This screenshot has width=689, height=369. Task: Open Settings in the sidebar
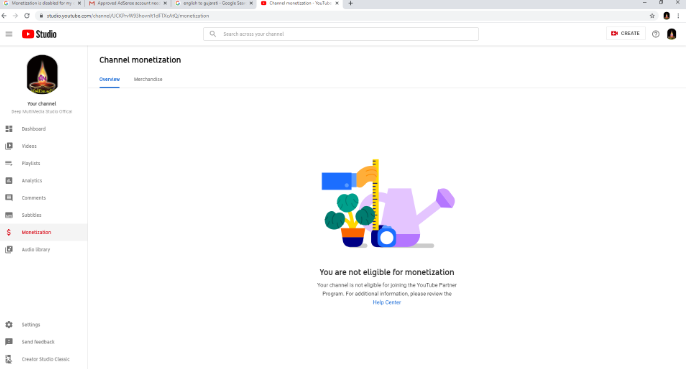tap(44, 325)
